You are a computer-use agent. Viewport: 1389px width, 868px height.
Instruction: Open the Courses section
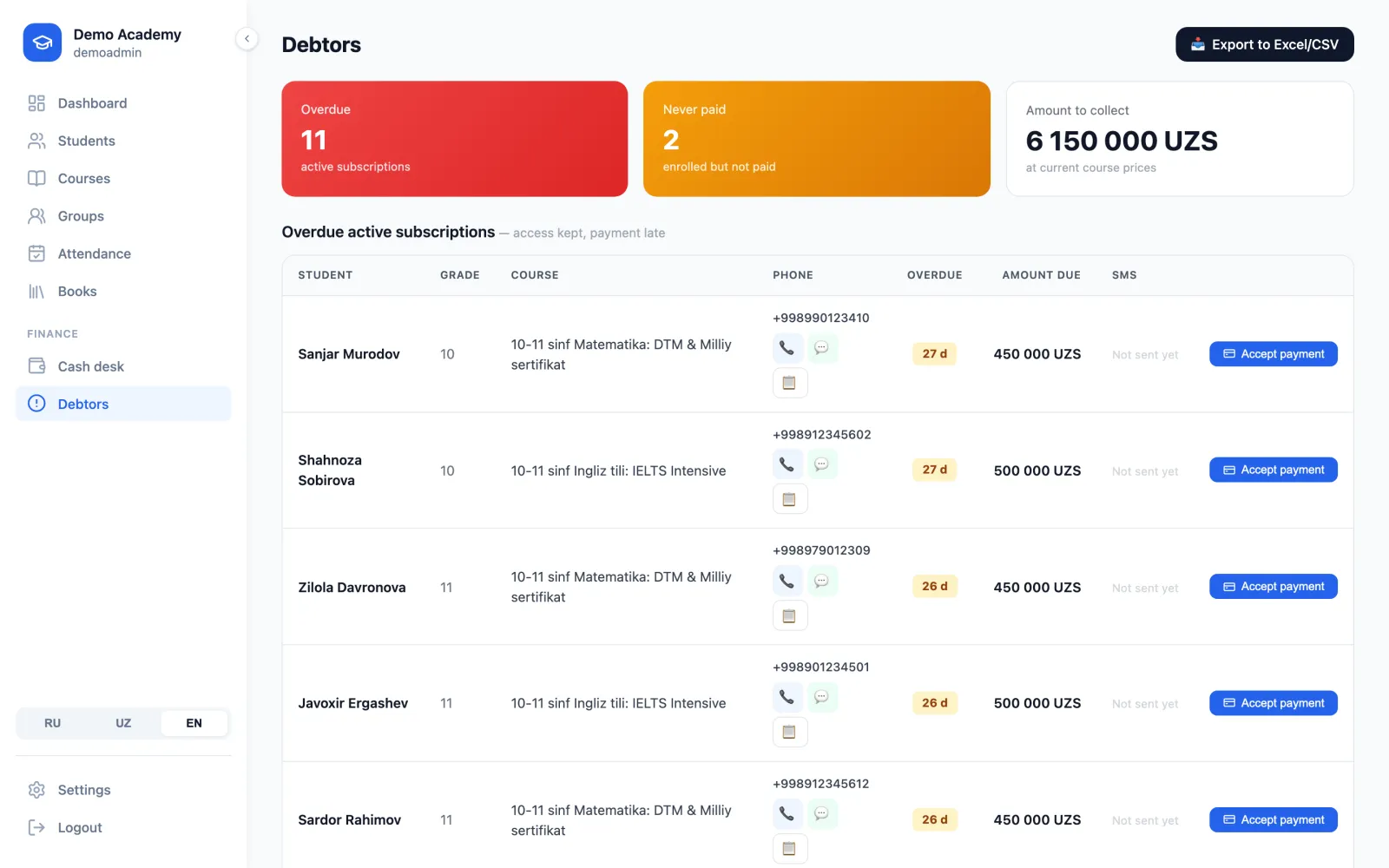[x=123, y=178]
